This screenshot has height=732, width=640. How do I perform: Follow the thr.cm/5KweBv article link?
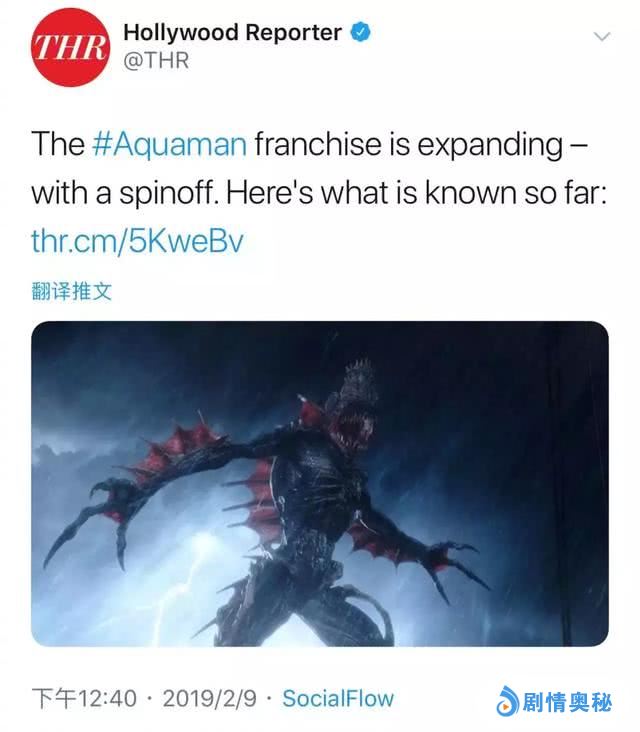[x=137, y=241]
